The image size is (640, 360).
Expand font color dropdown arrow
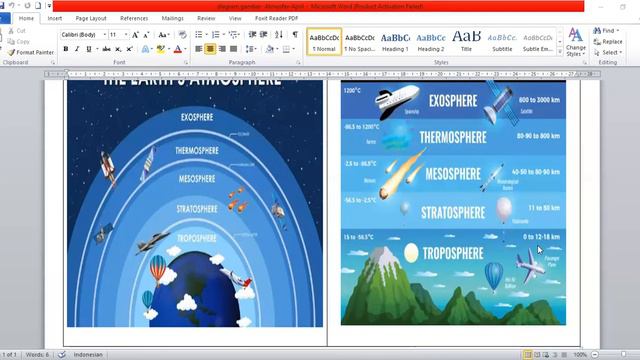pos(185,49)
